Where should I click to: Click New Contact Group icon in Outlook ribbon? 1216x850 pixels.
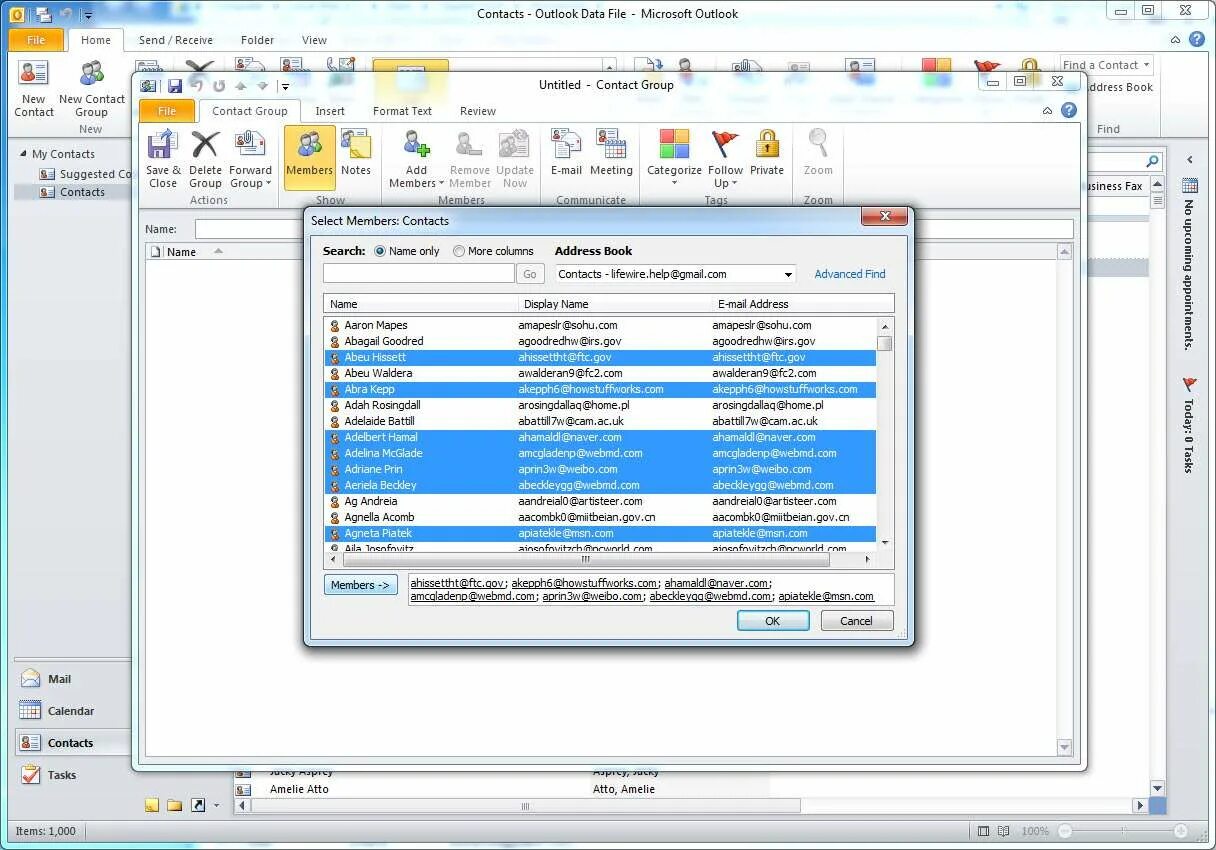[91, 74]
